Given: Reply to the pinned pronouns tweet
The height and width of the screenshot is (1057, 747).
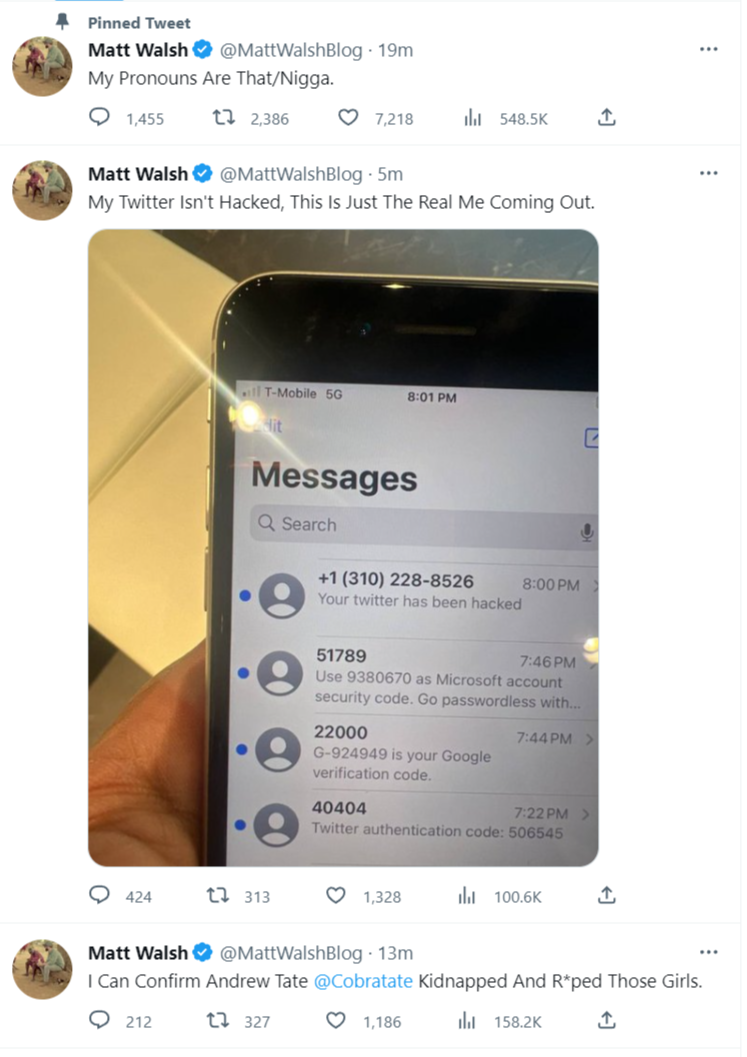Looking at the screenshot, I should [99, 118].
